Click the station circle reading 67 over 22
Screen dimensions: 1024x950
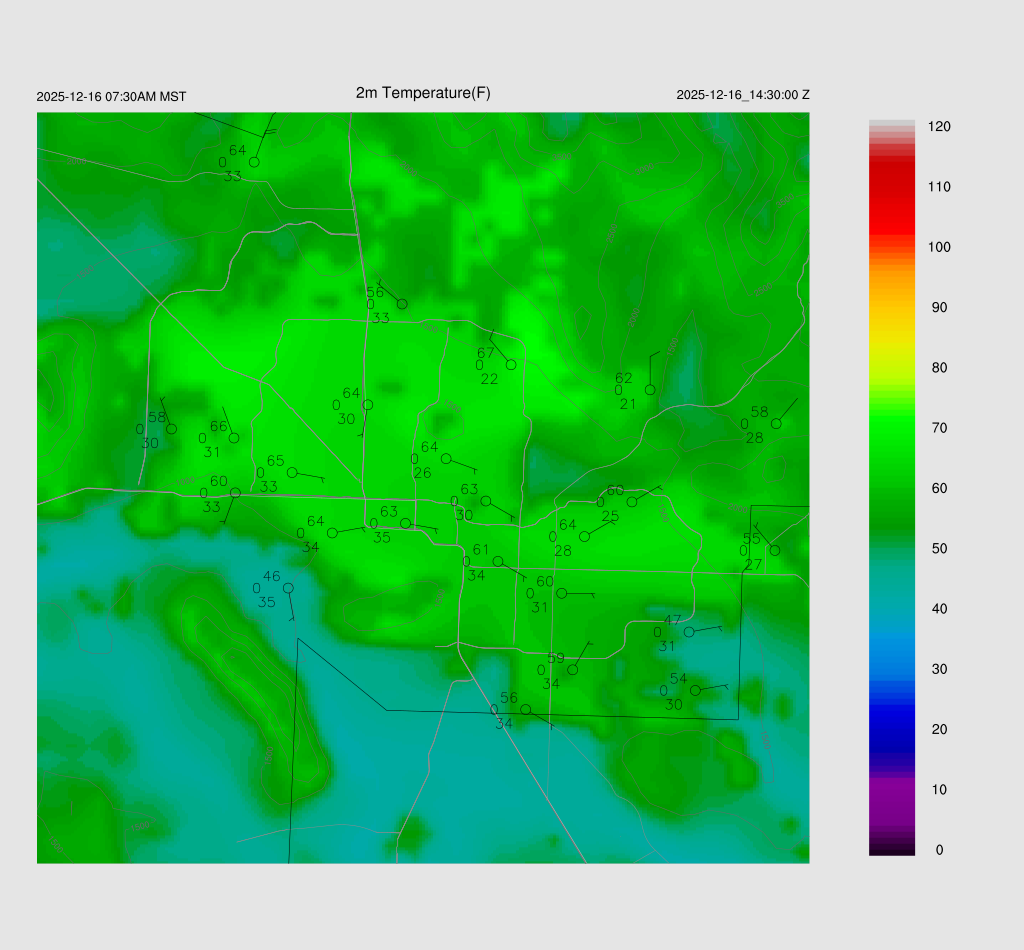point(511,365)
